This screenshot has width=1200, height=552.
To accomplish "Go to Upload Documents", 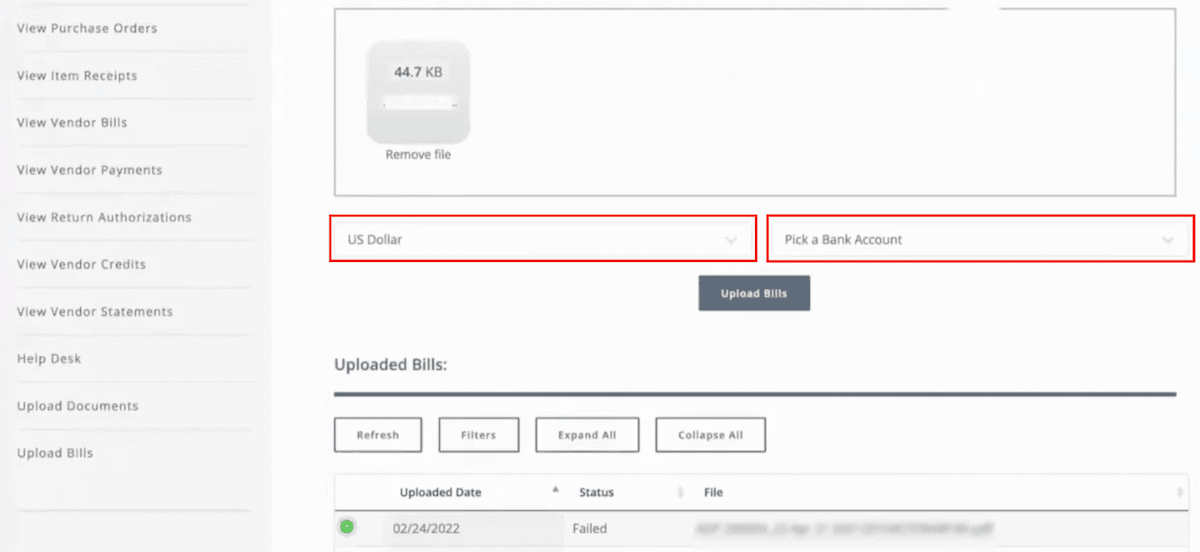I will click(78, 406).
